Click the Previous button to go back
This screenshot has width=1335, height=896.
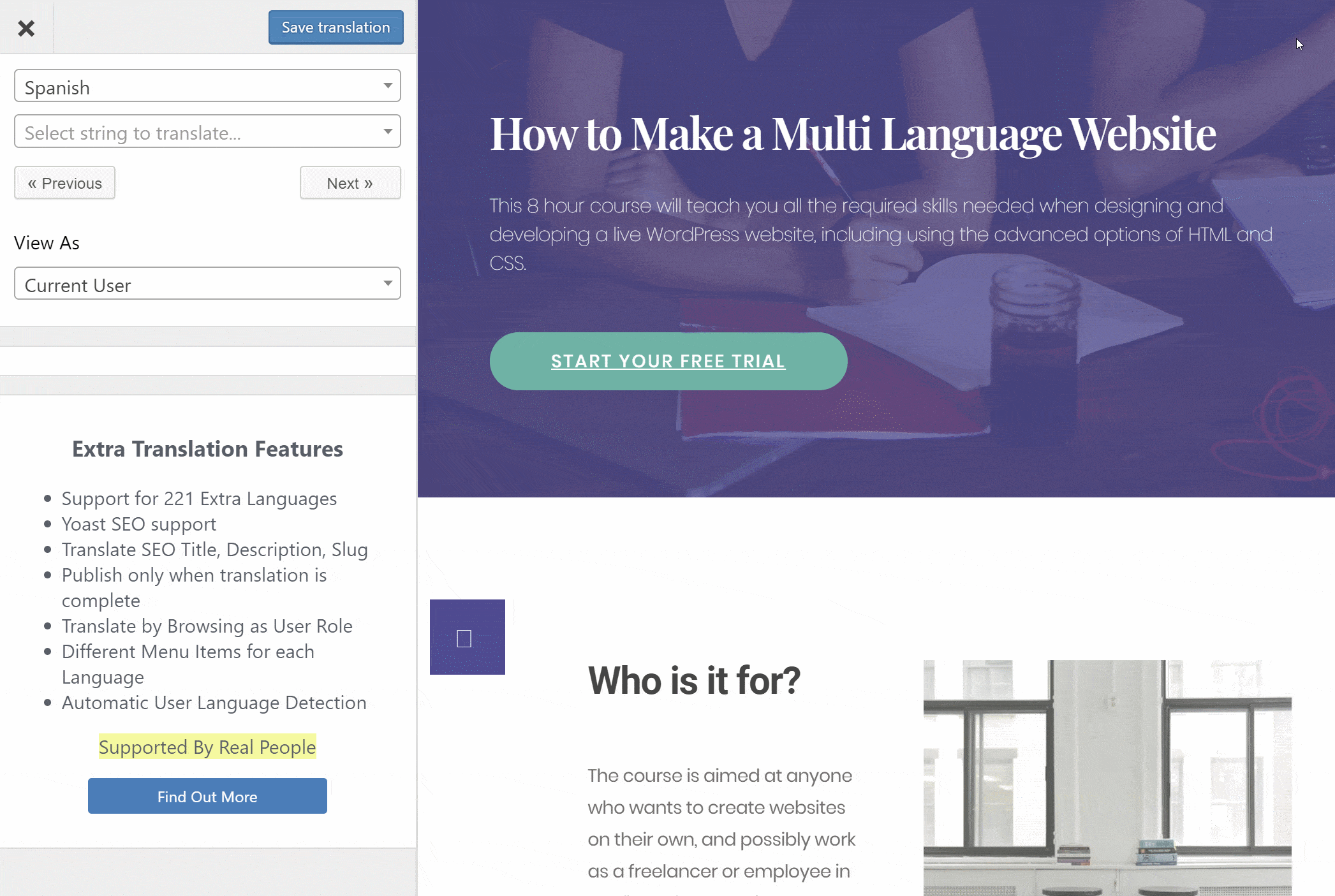point(64,183)
